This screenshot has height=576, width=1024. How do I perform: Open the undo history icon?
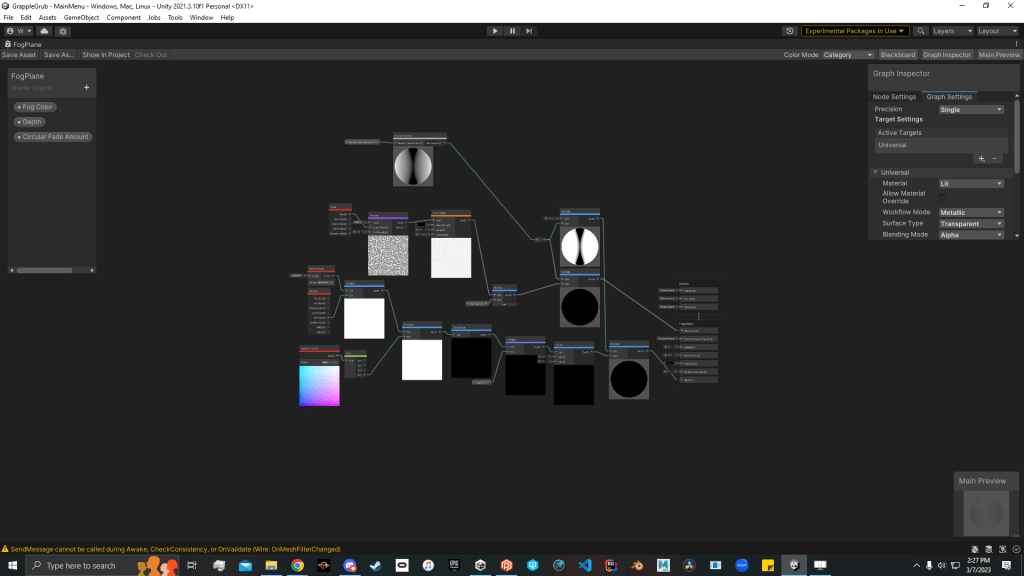[x=790, y=31]
